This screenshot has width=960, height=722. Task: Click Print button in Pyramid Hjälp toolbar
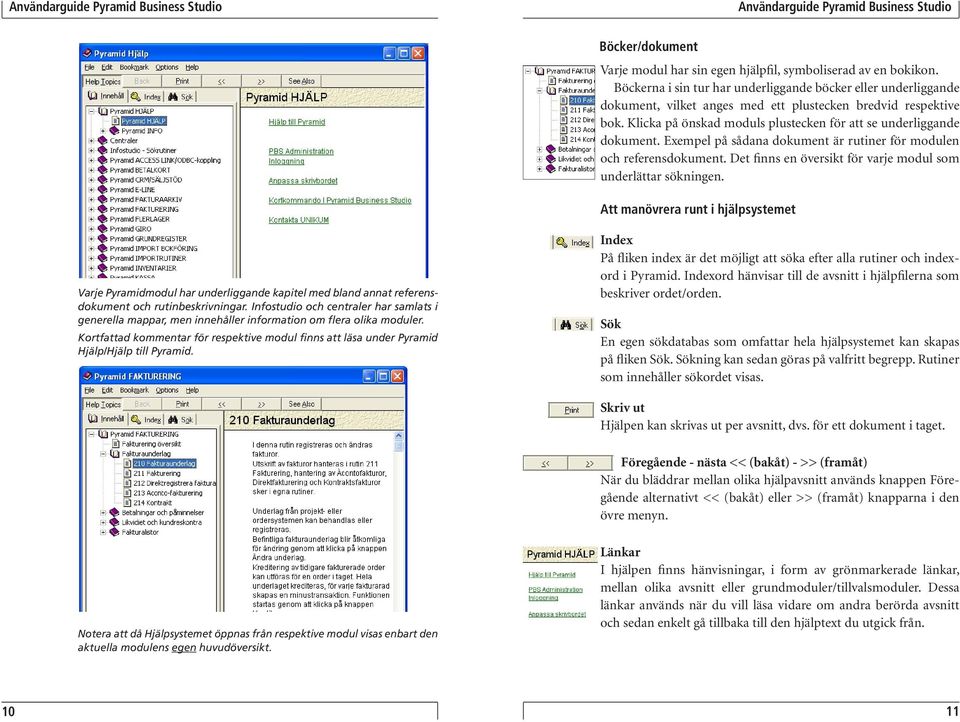point(182,81)
